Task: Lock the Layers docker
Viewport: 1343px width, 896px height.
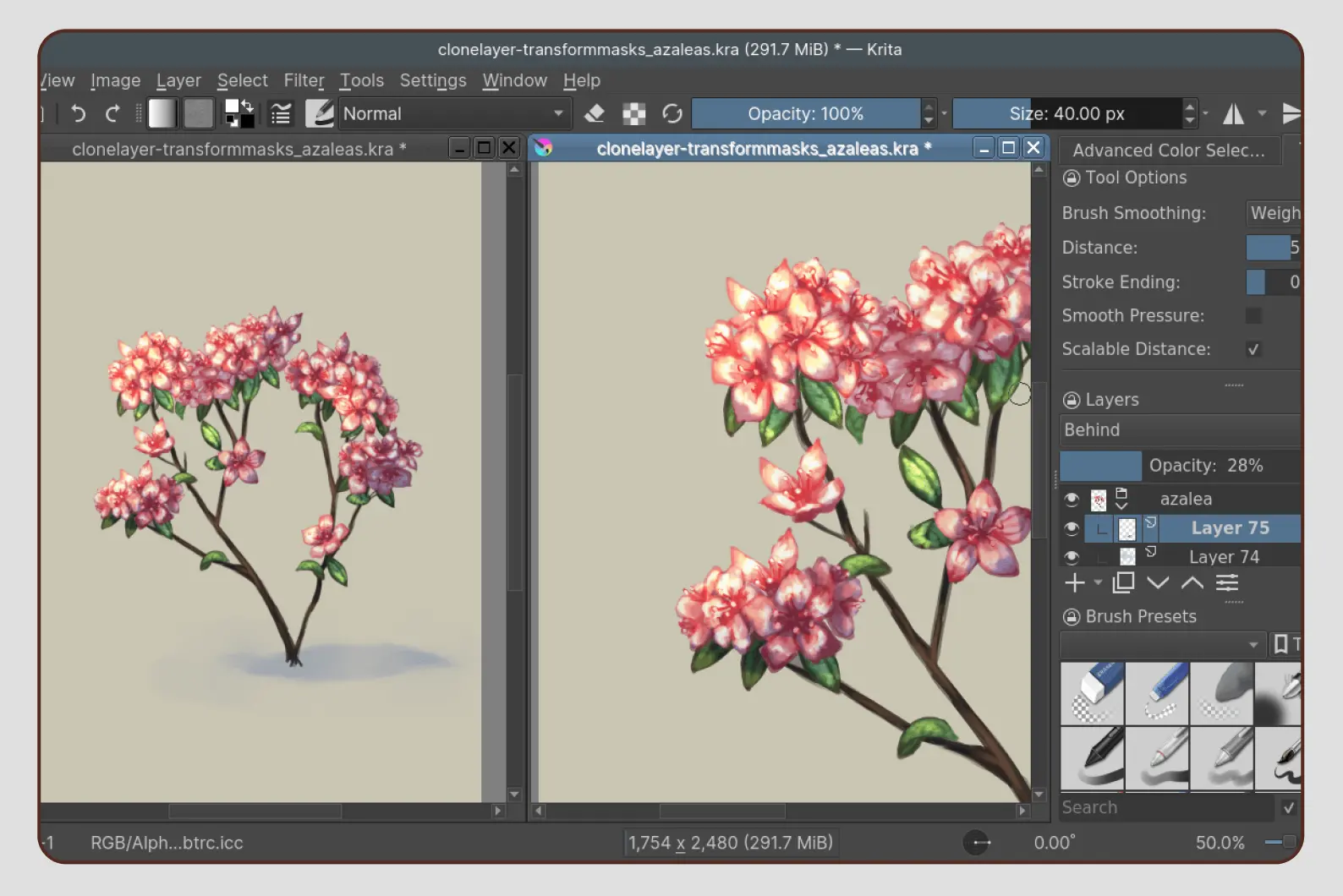Action: click(x=1072, y=400)
